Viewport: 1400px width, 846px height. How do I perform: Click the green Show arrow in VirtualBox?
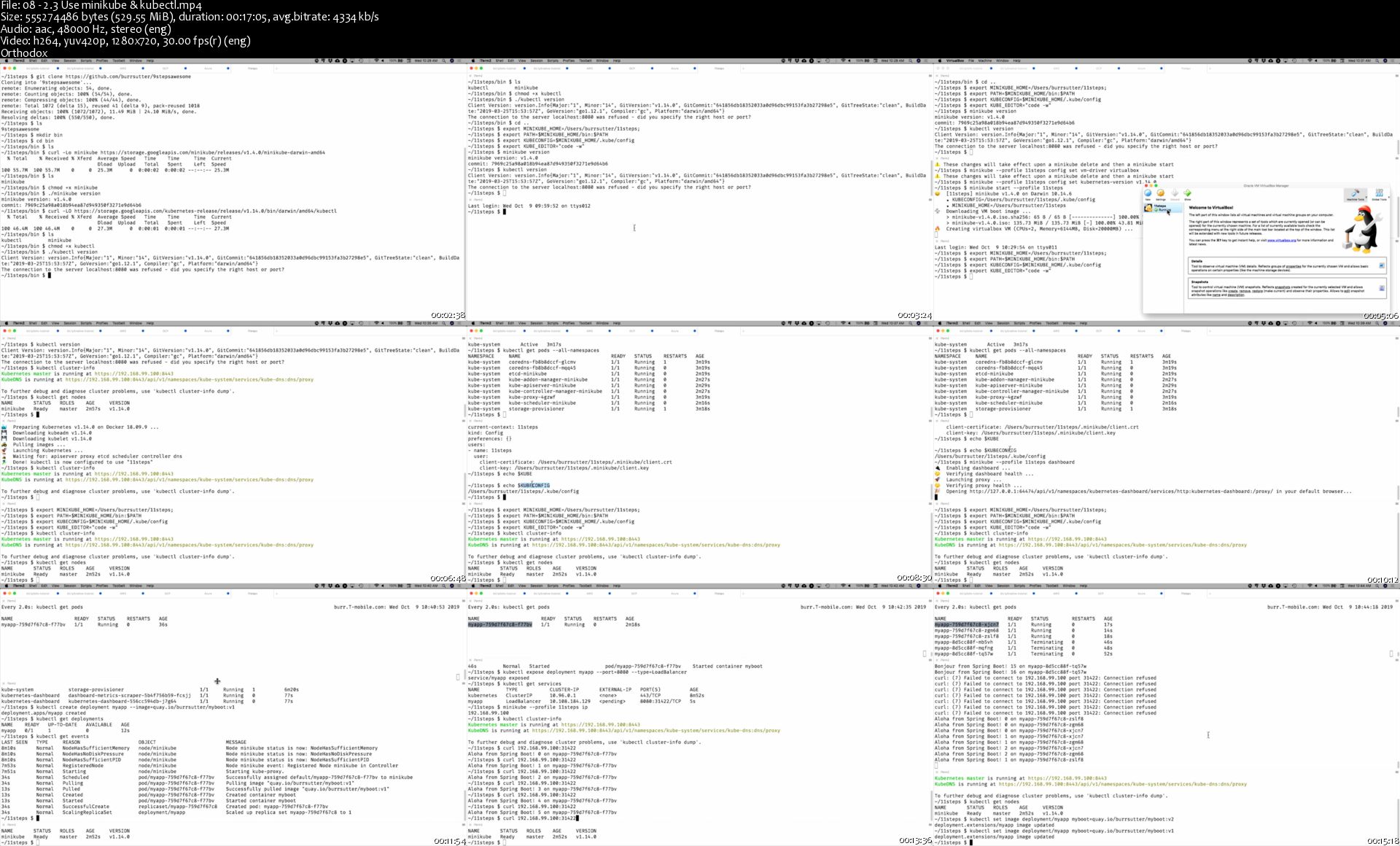(1187, 193)
